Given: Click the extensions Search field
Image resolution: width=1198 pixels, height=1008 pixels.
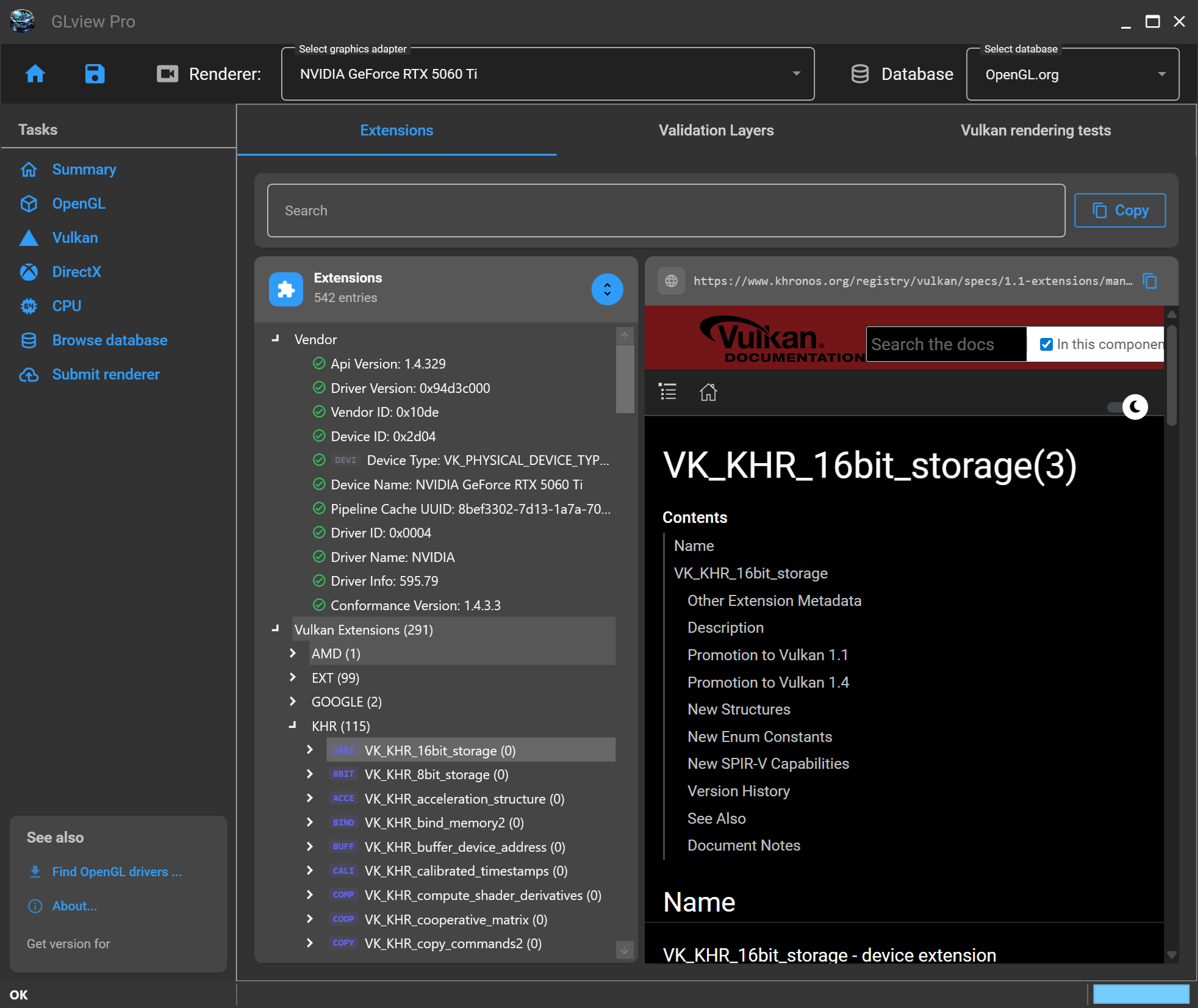Looking at the screenshot, I should (666, 211).
